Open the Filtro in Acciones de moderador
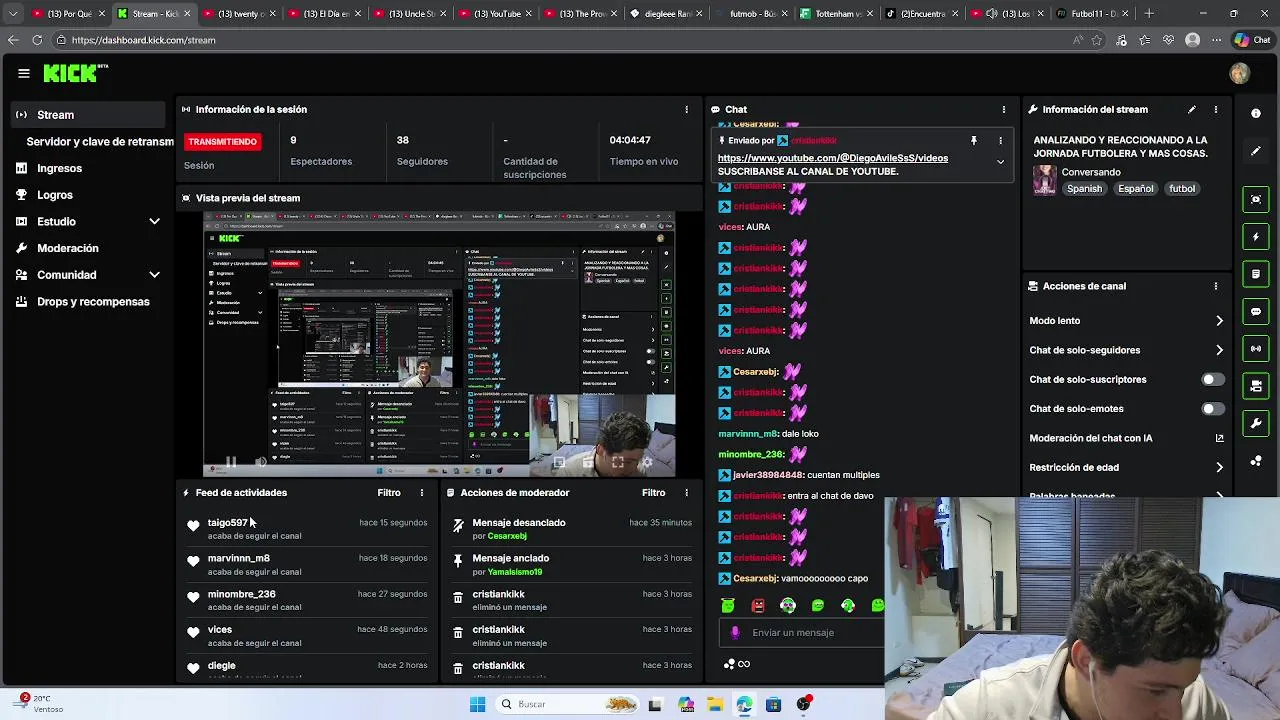The image size is (1280, 720). [x=653, y=492]
